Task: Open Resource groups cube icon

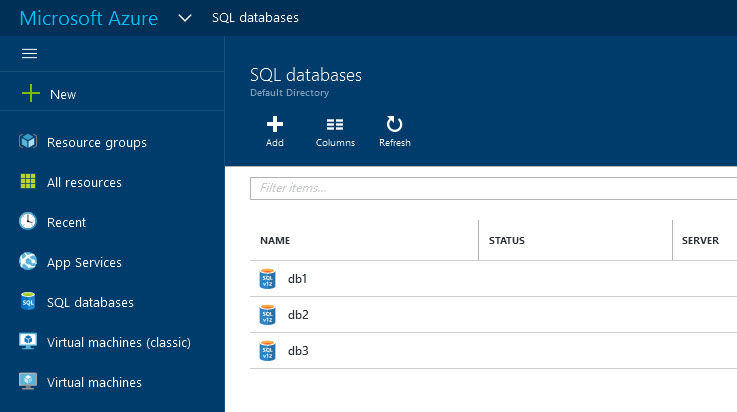Action: [29, 142]
